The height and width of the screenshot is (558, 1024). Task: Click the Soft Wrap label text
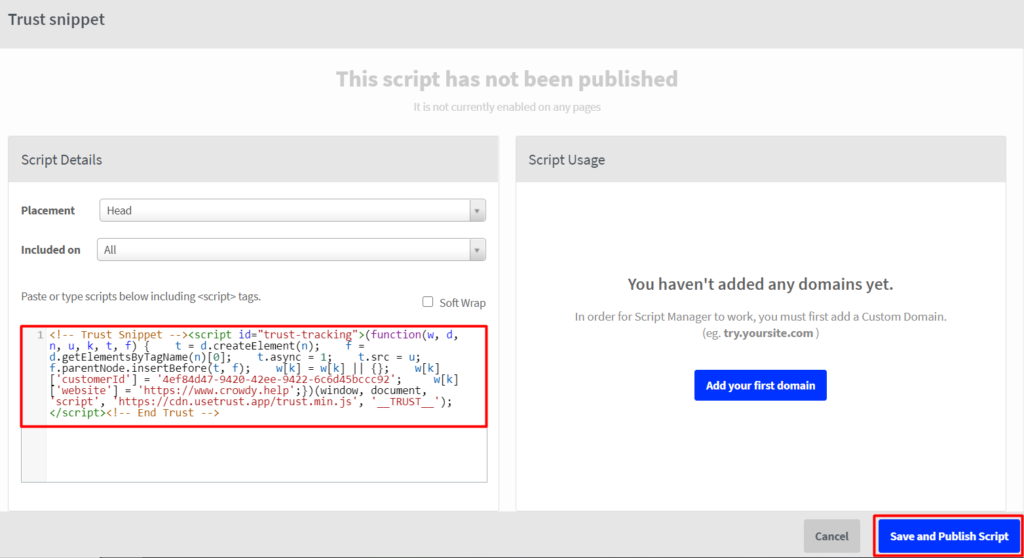[462, 303]
